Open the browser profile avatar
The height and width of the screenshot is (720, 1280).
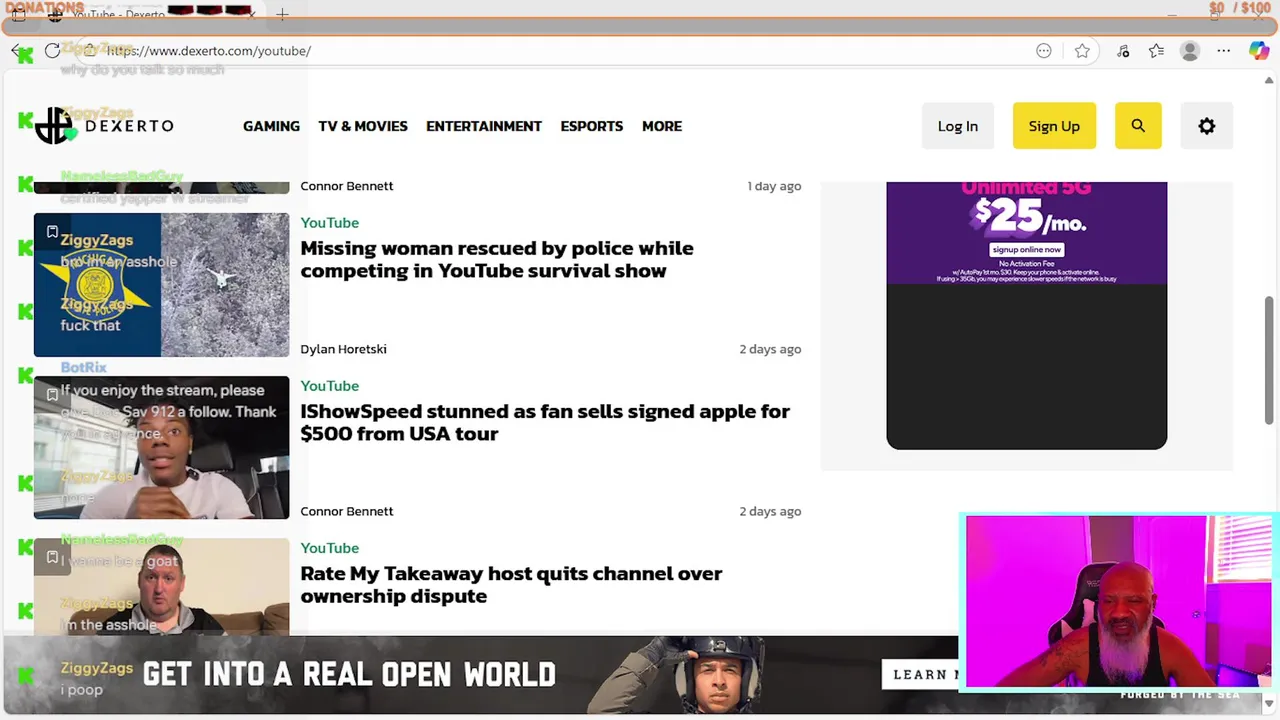click(x=1190, y=51)
